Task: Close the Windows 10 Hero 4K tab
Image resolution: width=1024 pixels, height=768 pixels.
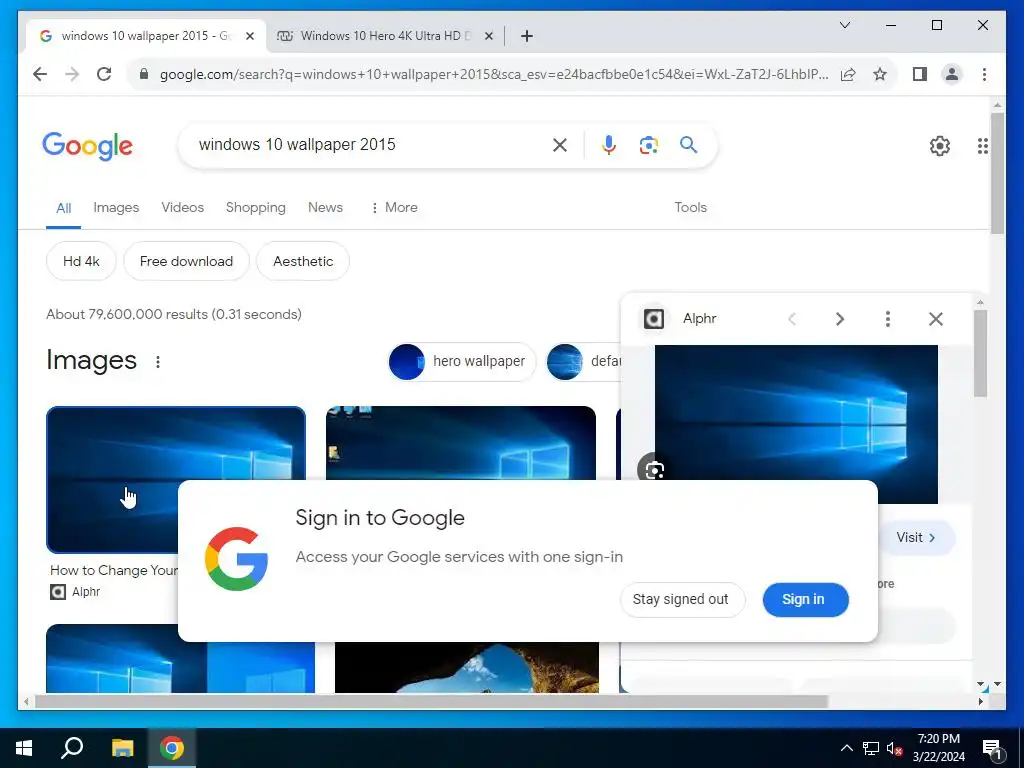Action: [x=488, y=36]
